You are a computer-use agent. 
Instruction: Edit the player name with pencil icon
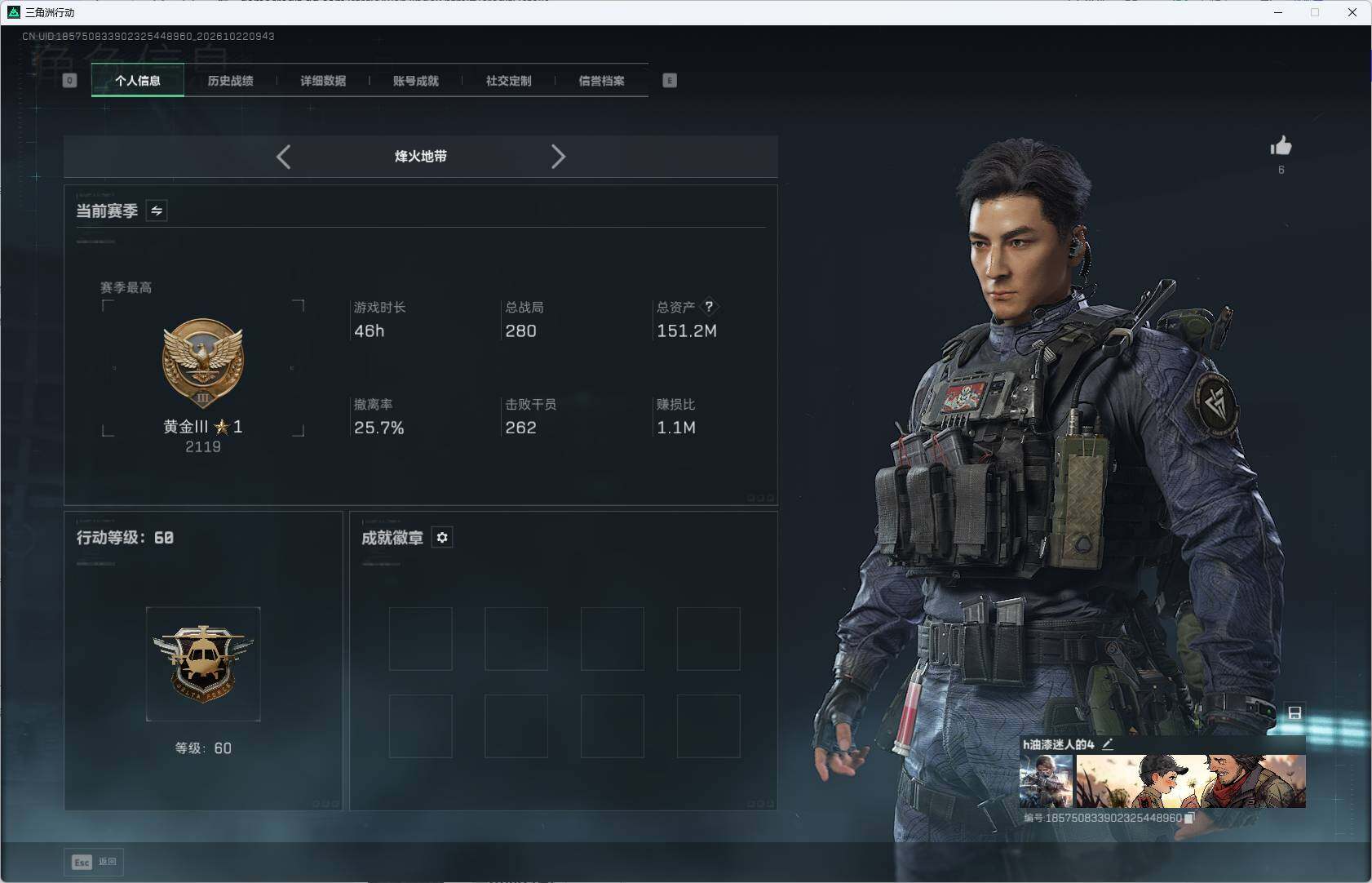pyautogui.click(x=1107, y=744)
